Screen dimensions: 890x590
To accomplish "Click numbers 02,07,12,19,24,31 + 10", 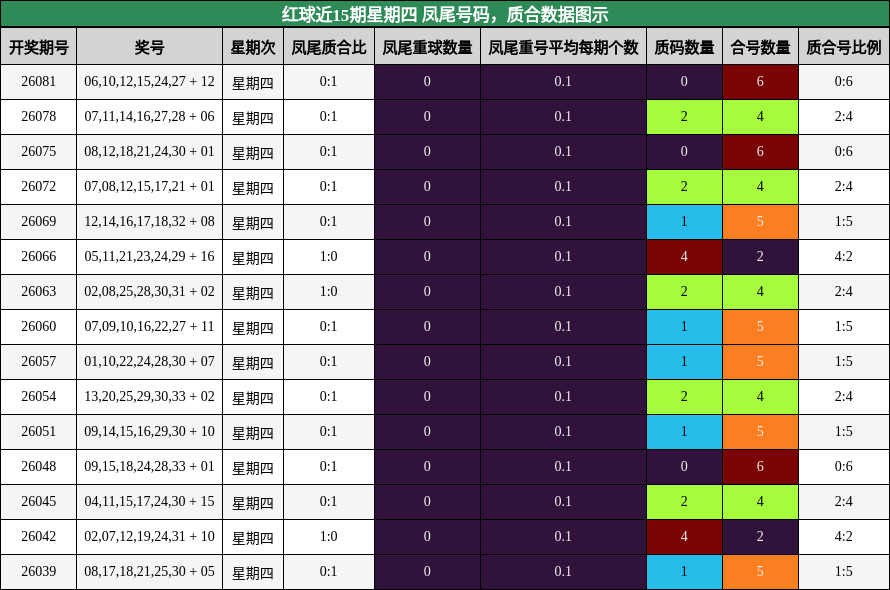I will tap(149, 537).
